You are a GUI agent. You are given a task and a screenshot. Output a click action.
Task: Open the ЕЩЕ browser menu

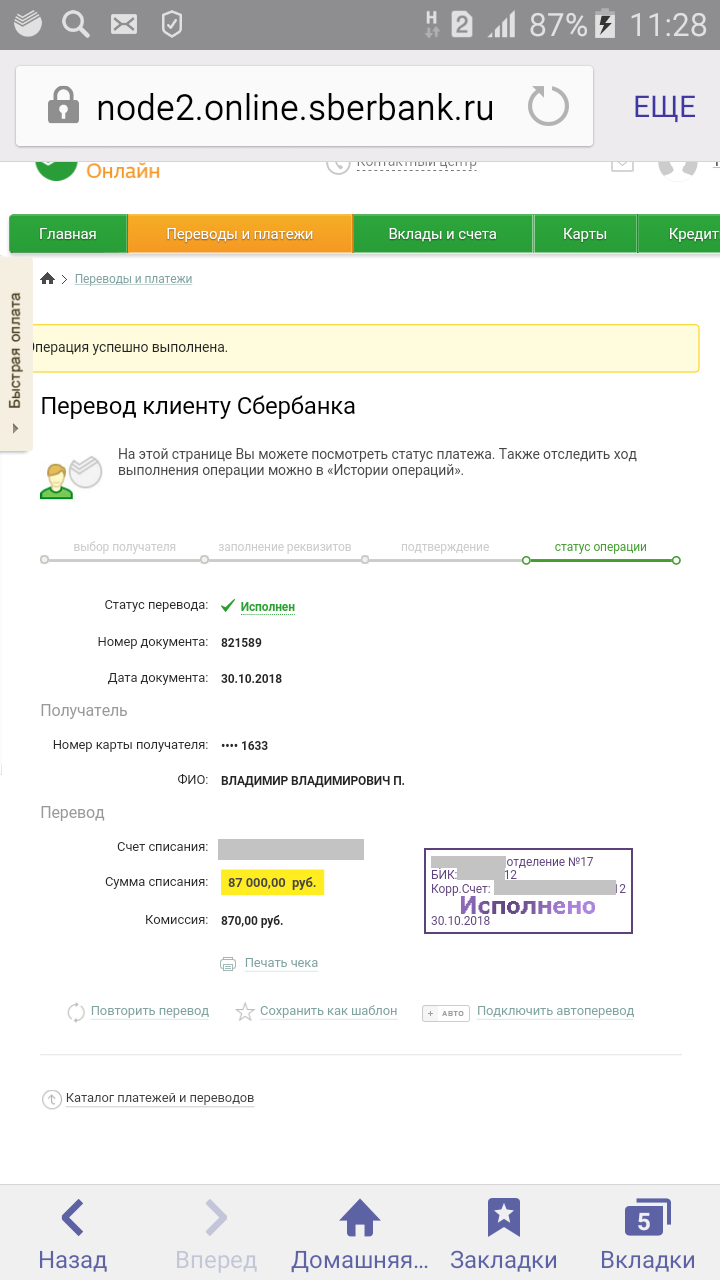664,107
